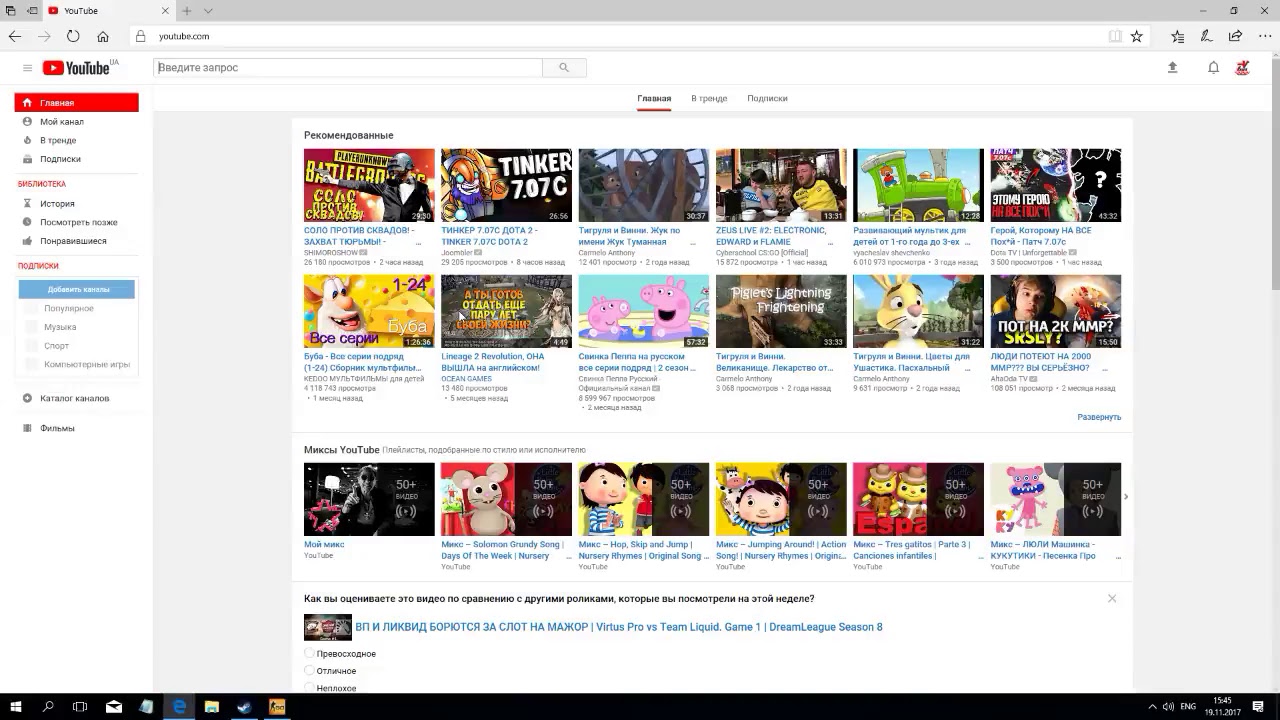Select the Отличное rating option

tap(309, 671)
